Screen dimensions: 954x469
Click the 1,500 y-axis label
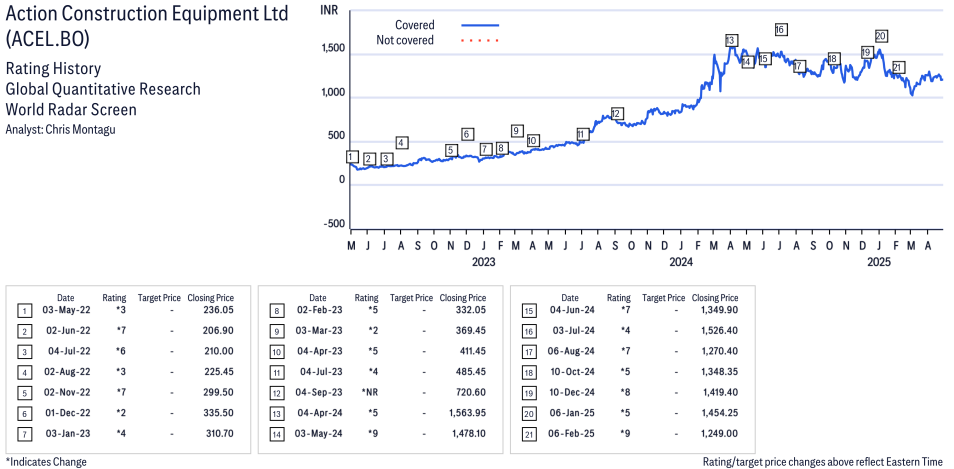(332, 49)
